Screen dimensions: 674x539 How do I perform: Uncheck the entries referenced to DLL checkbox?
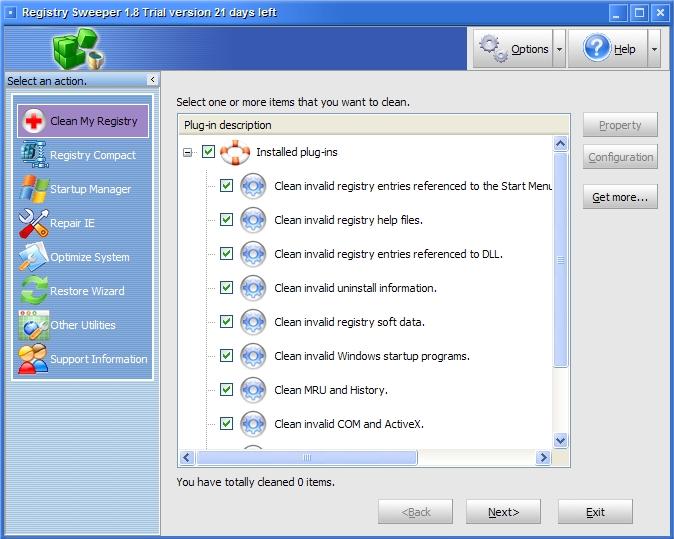coord(227,254)
